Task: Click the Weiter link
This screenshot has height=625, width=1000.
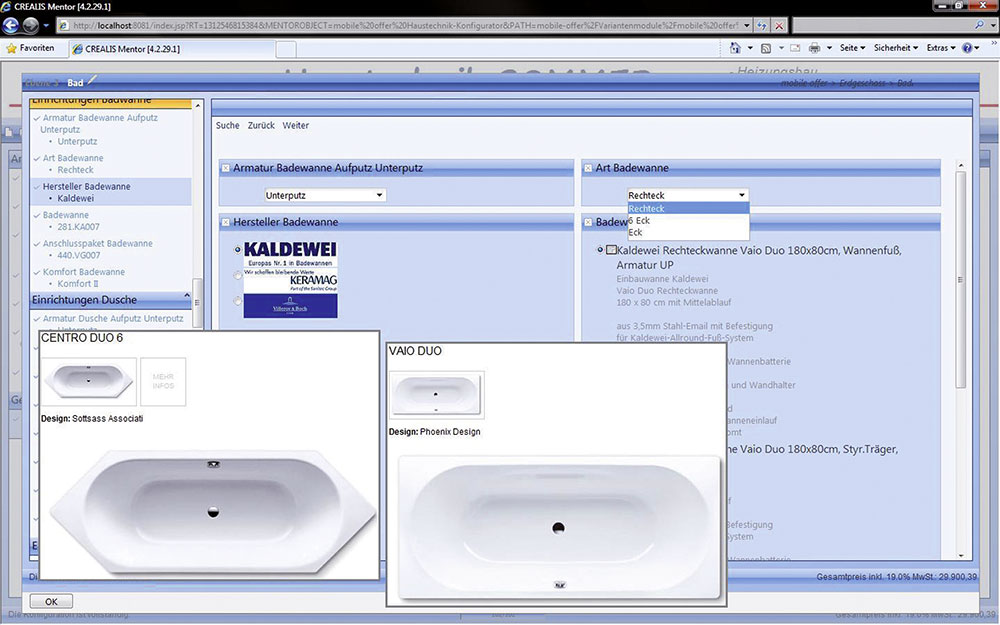Action: [296, 126]
